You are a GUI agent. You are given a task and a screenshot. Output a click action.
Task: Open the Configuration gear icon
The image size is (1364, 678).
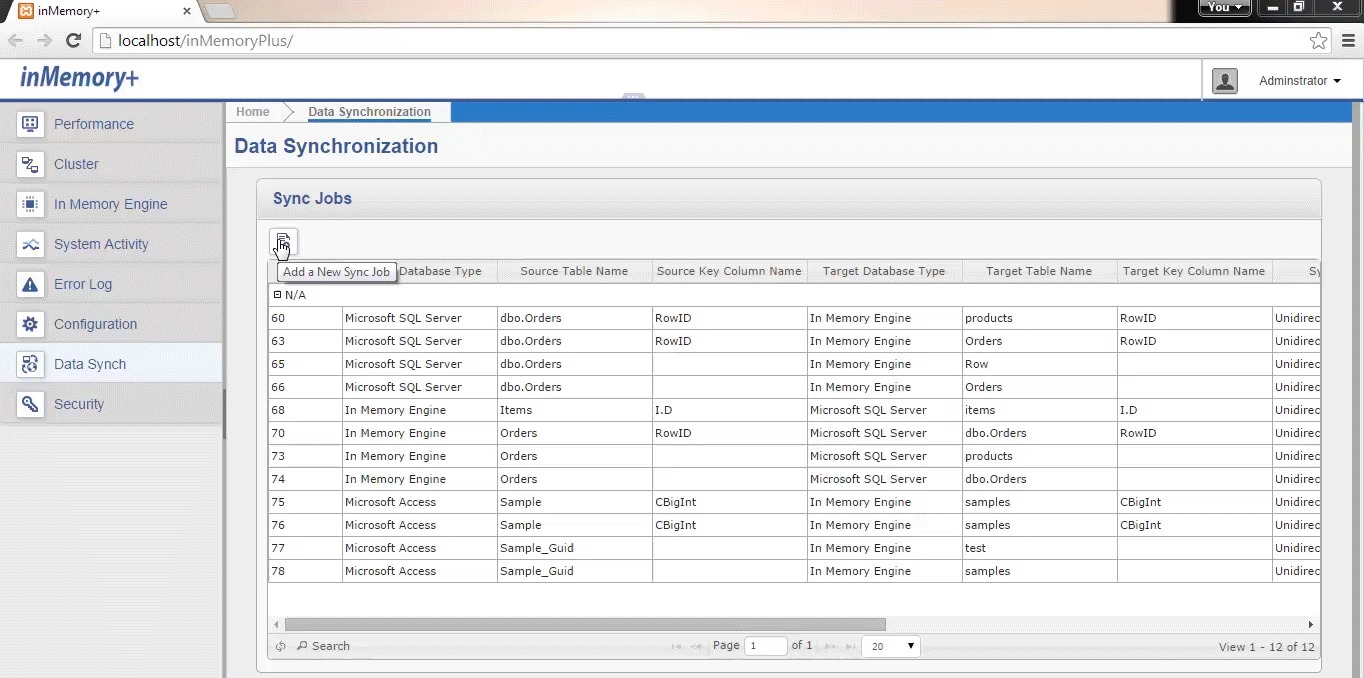tap(30, 324)
